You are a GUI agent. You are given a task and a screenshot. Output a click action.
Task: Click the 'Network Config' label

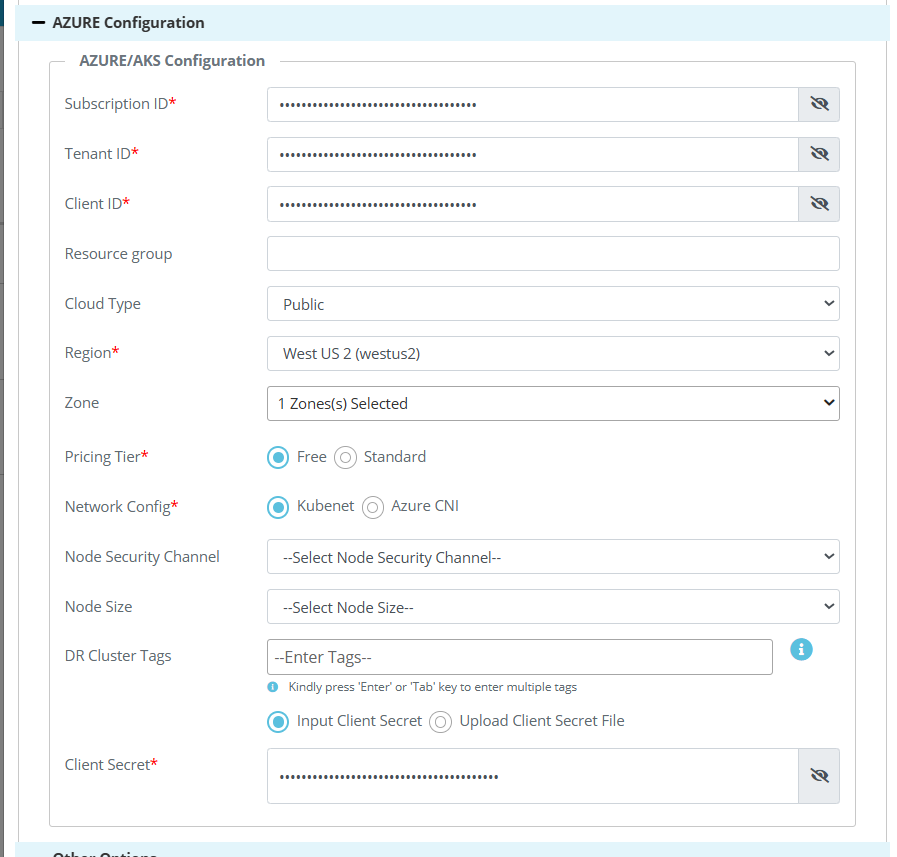click(x=121, y=506)
